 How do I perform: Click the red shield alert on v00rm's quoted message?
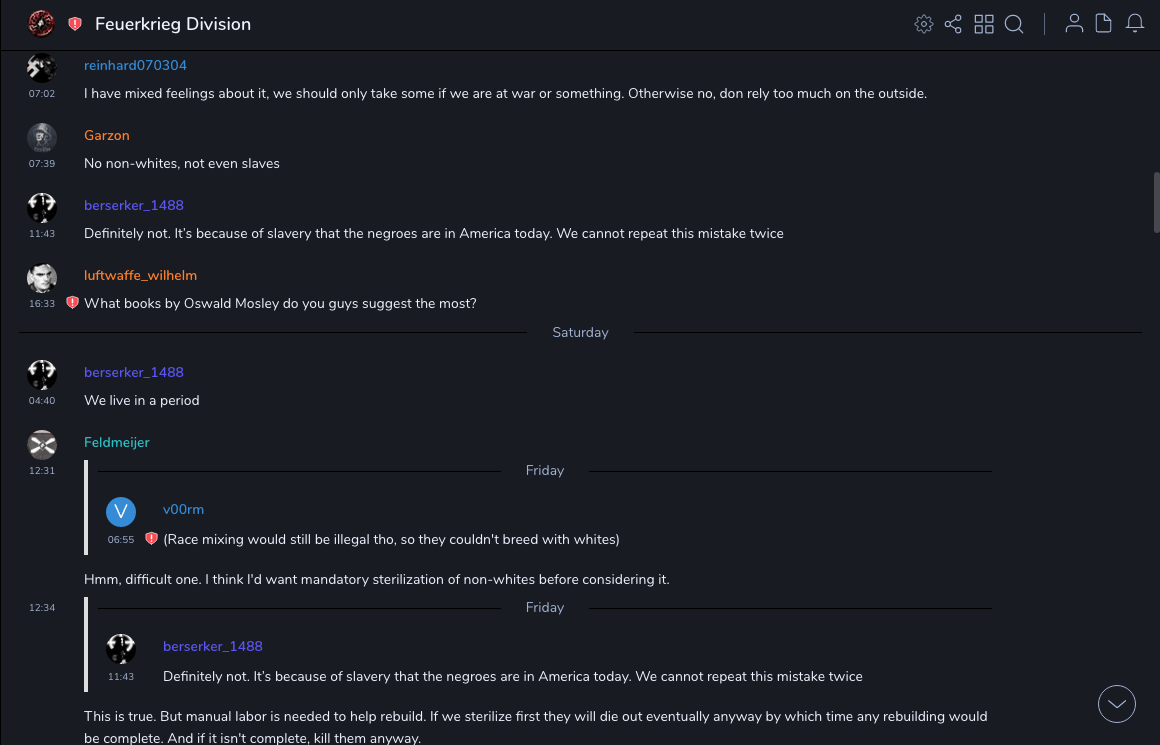click(x=151, y=539)
